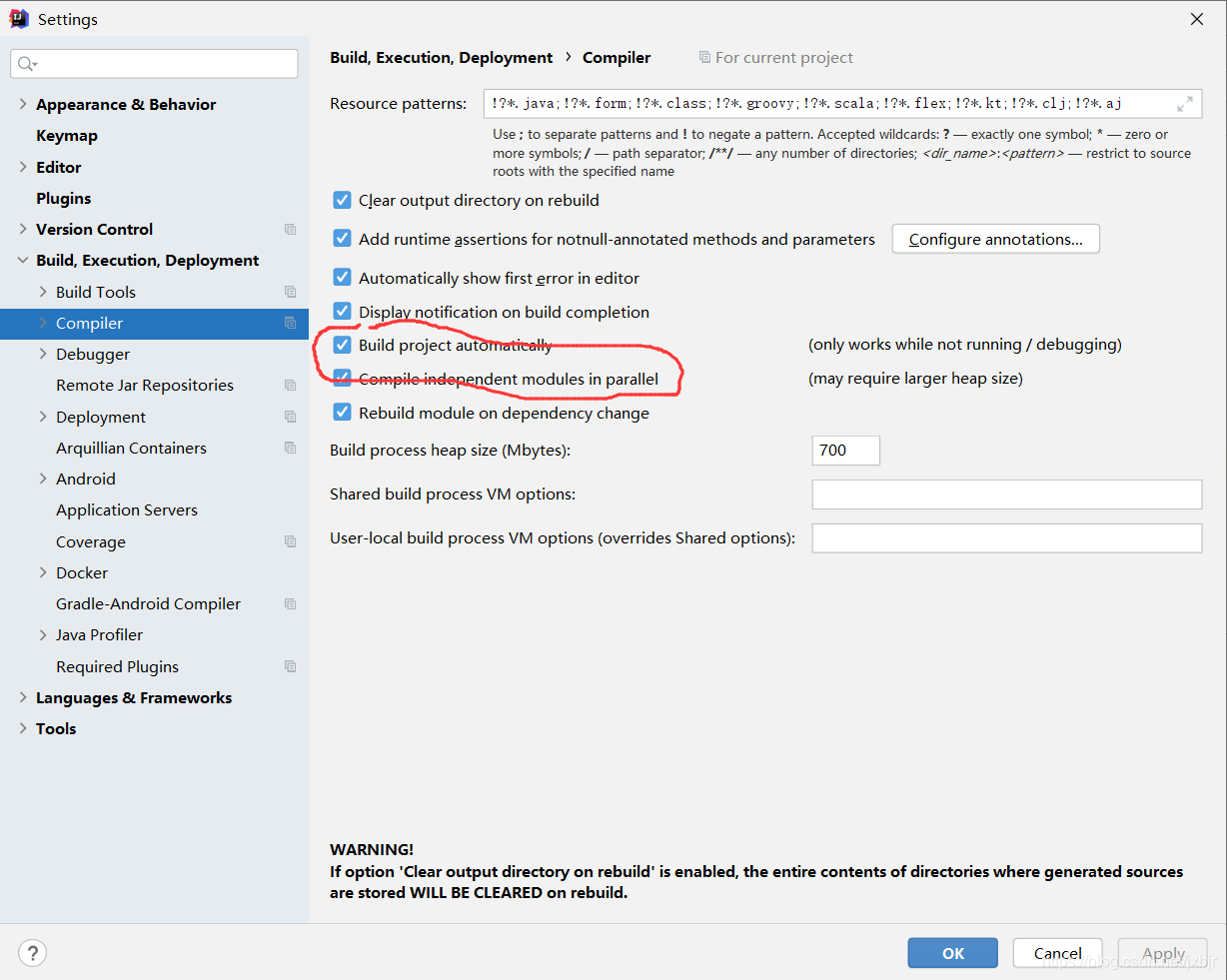This screenshot has height=980, width=1227.
Task: Click Shared build process VM options field
Action: click(1007, 494)
